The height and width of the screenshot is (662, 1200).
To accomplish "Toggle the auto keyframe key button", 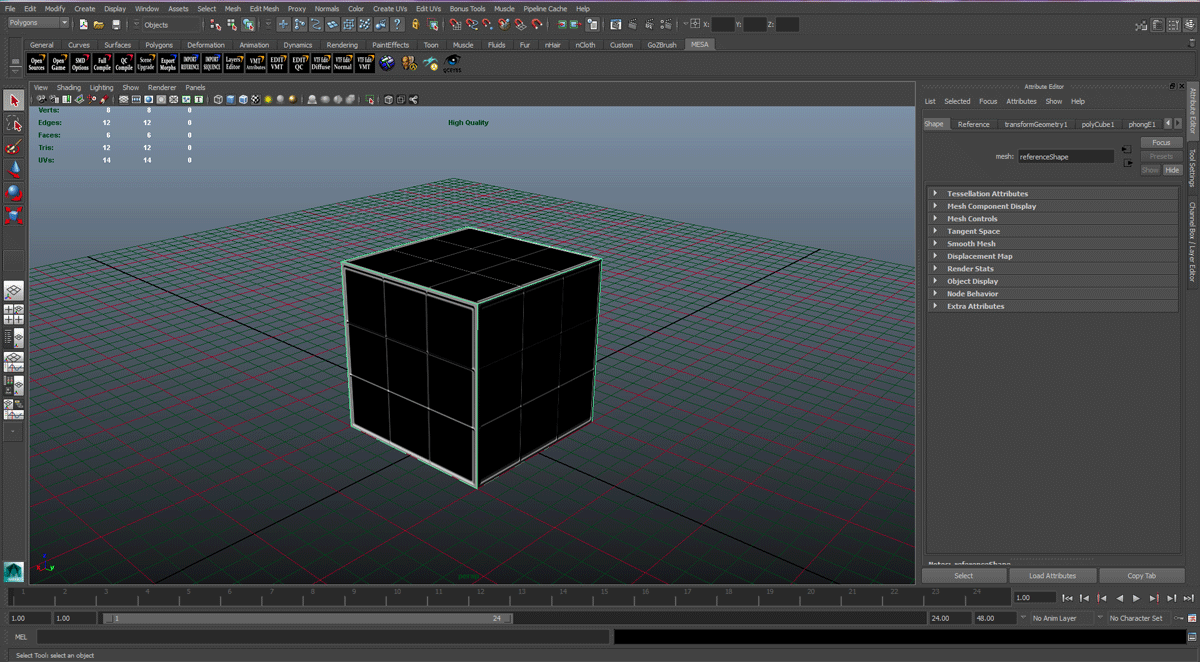I will (1179, 618).
